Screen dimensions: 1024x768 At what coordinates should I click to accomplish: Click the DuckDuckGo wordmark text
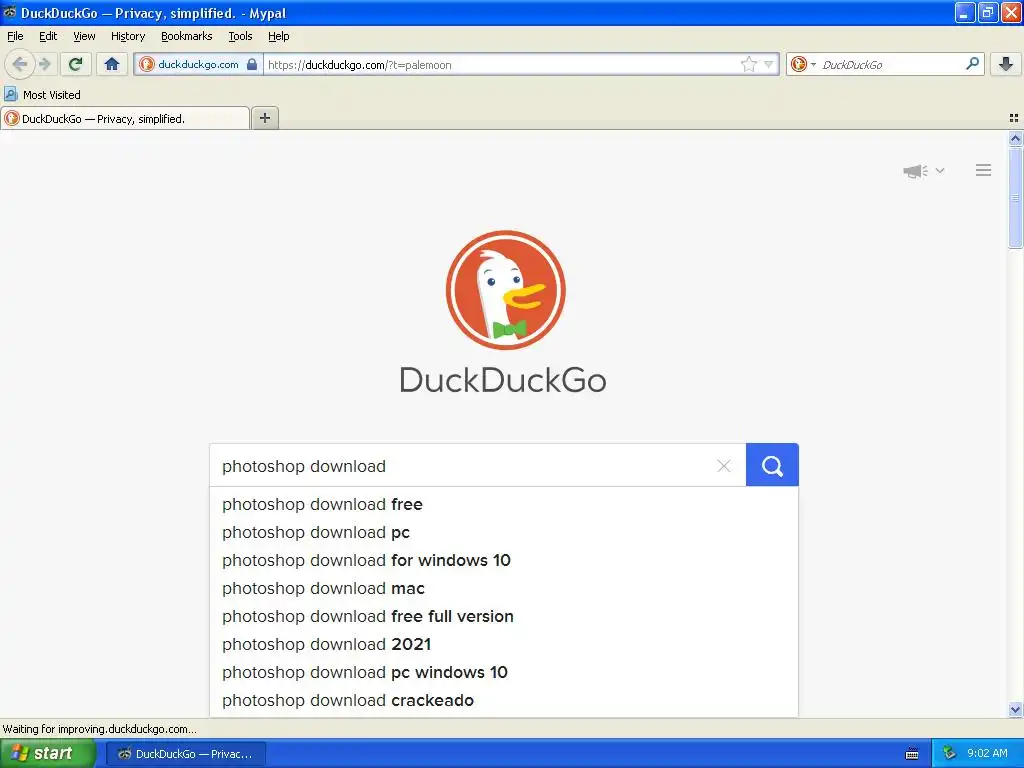click(x=503, y=380)
